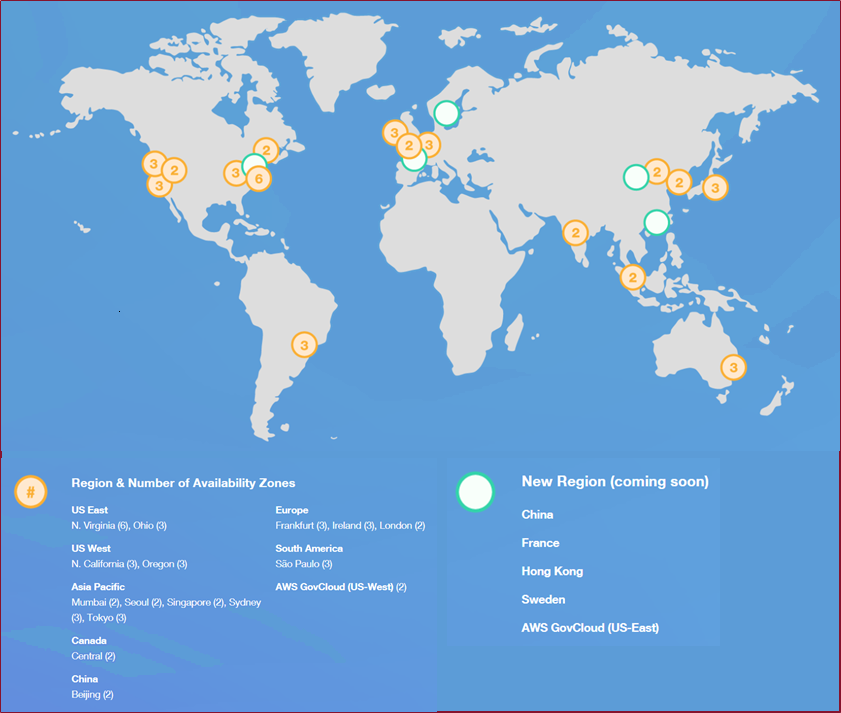Click the Frankfurt region marker showing 3
The width and height of the screenshot is (841, 713).
(x=427, y=143)
